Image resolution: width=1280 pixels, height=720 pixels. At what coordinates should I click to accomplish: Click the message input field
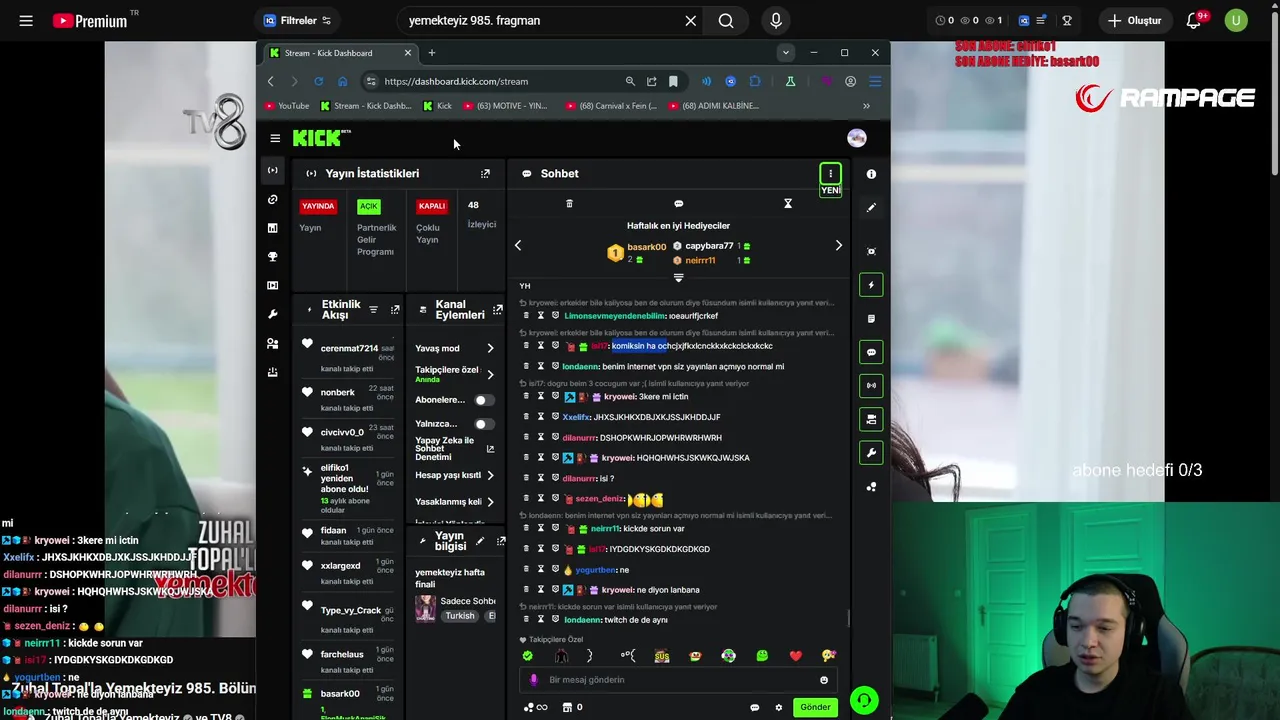coord(680,680)
